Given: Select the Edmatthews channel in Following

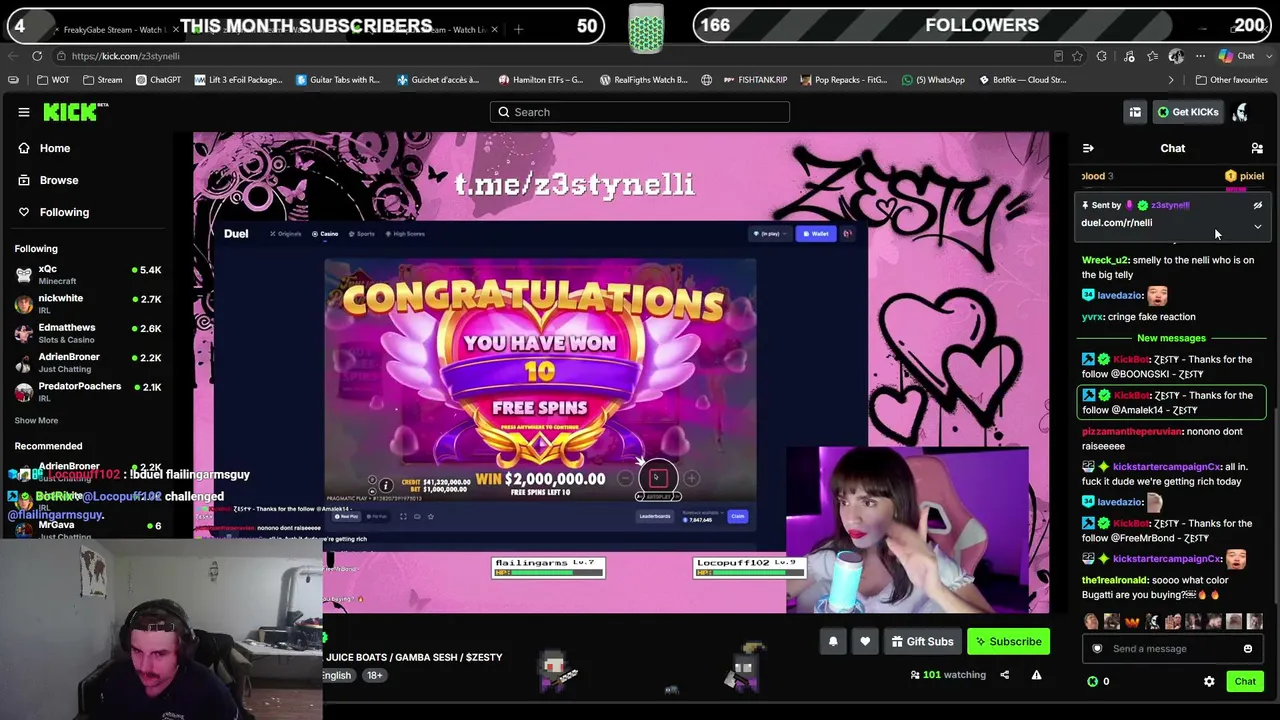Looking at the screenshot, I should (x=88, y=333).
